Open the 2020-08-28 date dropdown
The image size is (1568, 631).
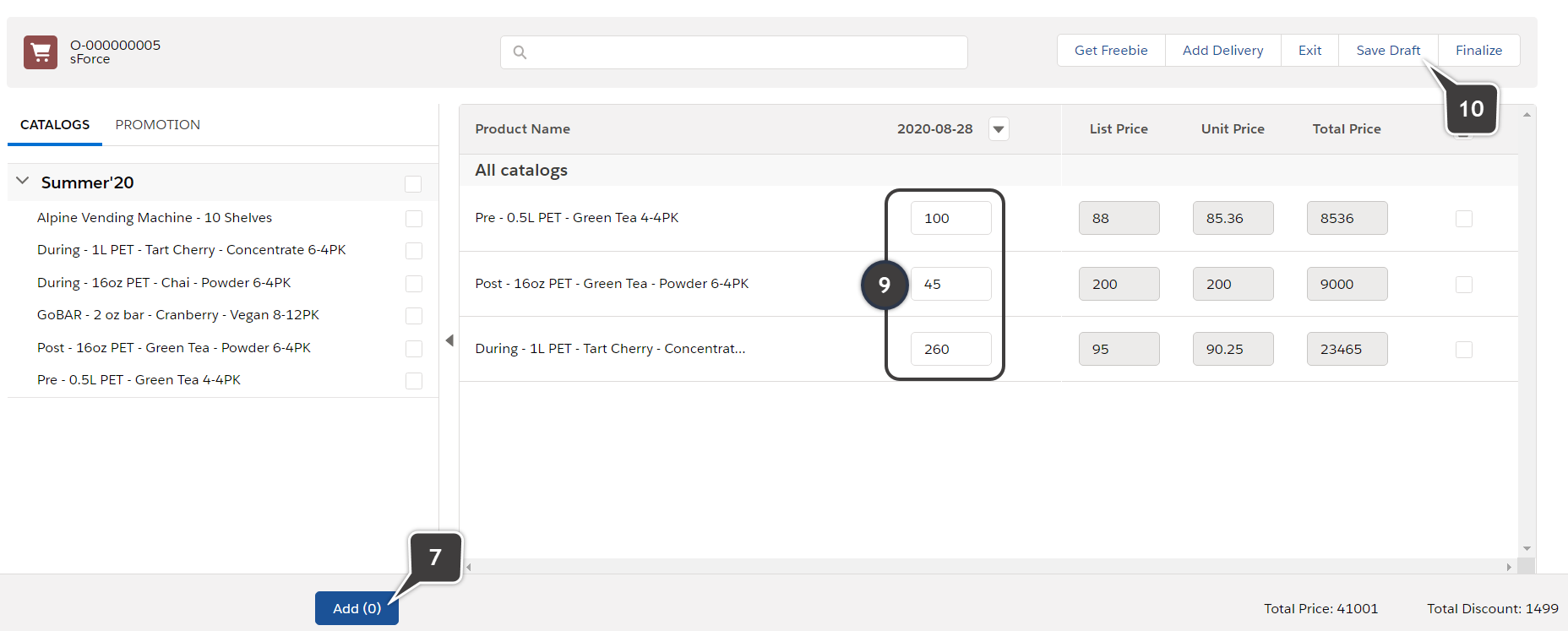999,129
